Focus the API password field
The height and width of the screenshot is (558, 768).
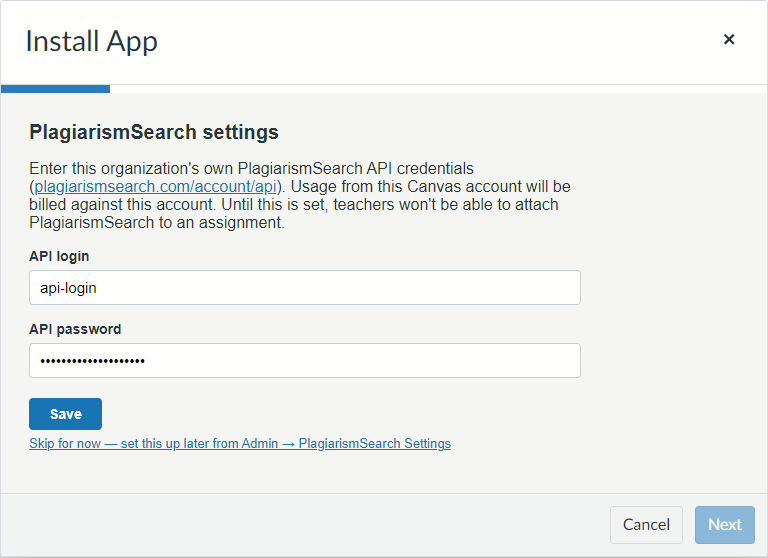pyautogui.click(x=305, y=361)
